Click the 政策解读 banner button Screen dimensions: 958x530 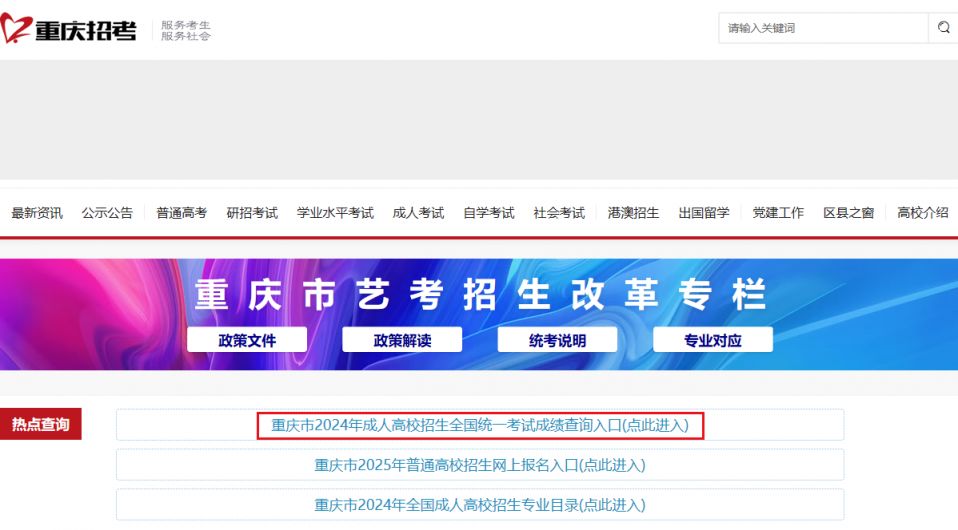tap(402, 340)
